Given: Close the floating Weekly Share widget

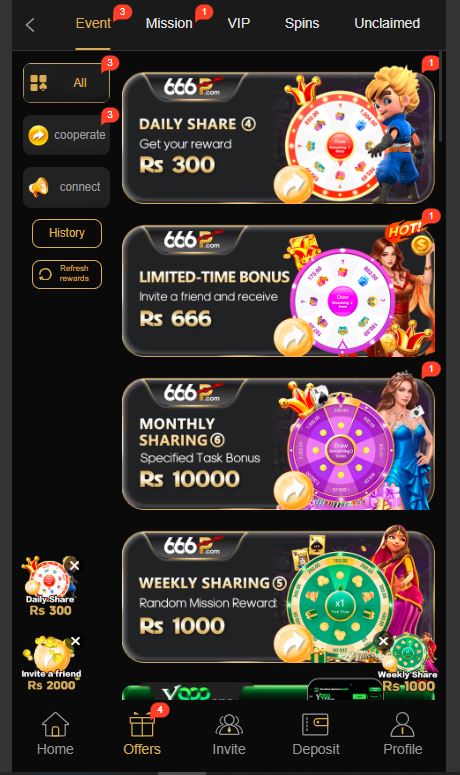Looking at the screenshot, I should pyautogui.click(x=383, y=641).
